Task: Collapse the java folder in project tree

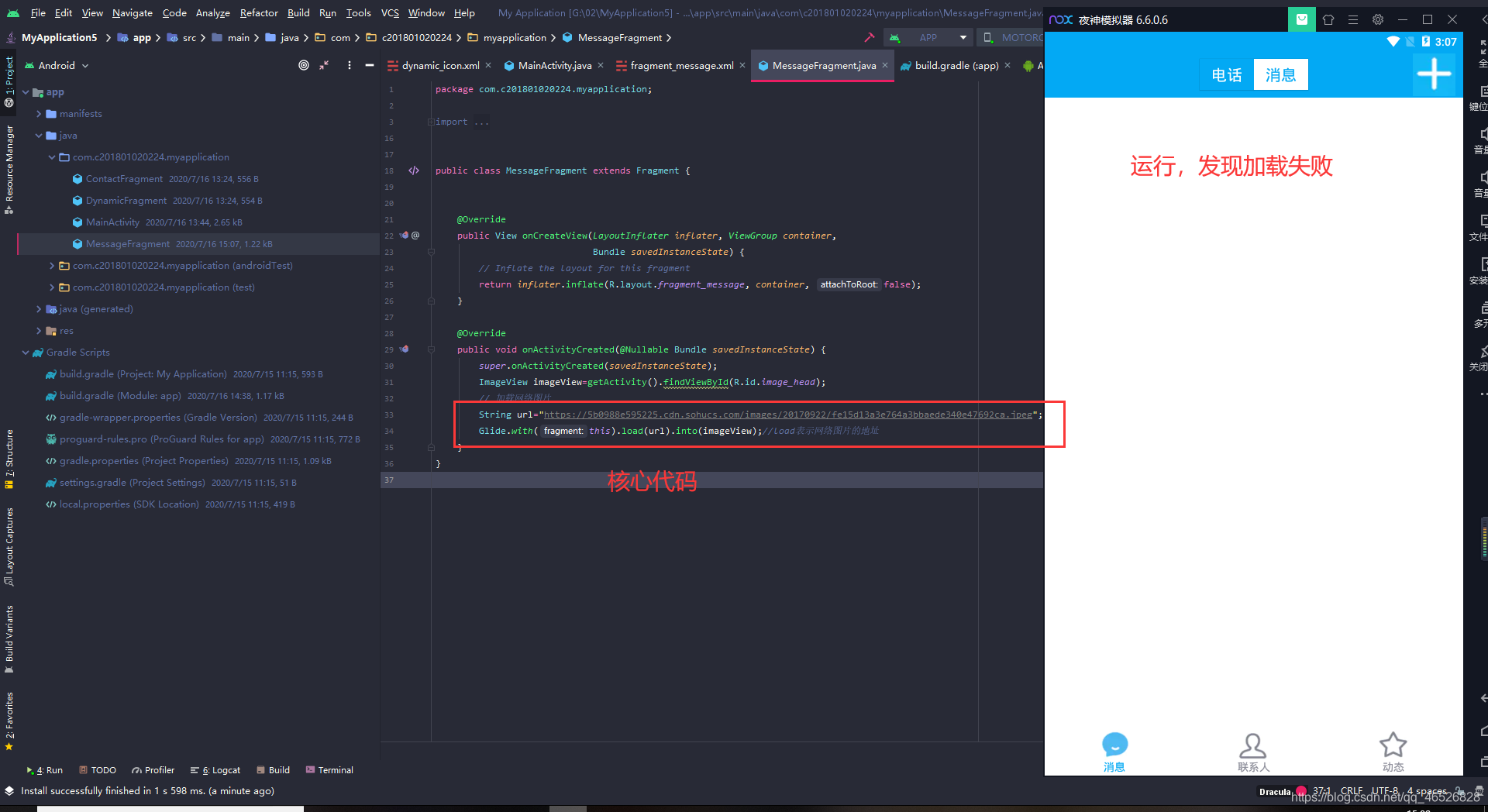Action: pos(39,135)
